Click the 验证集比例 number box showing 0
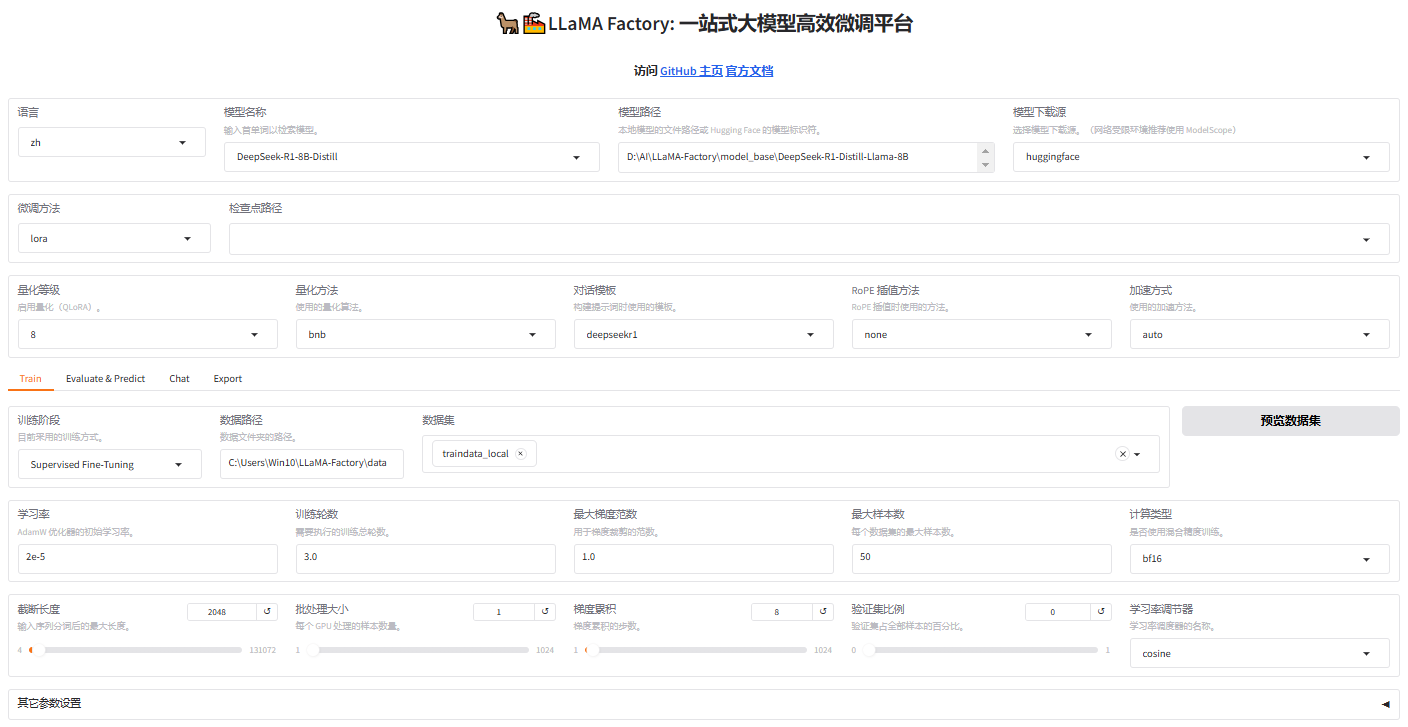Viewport: 1408px width, 727px height. click(1058, 611)
